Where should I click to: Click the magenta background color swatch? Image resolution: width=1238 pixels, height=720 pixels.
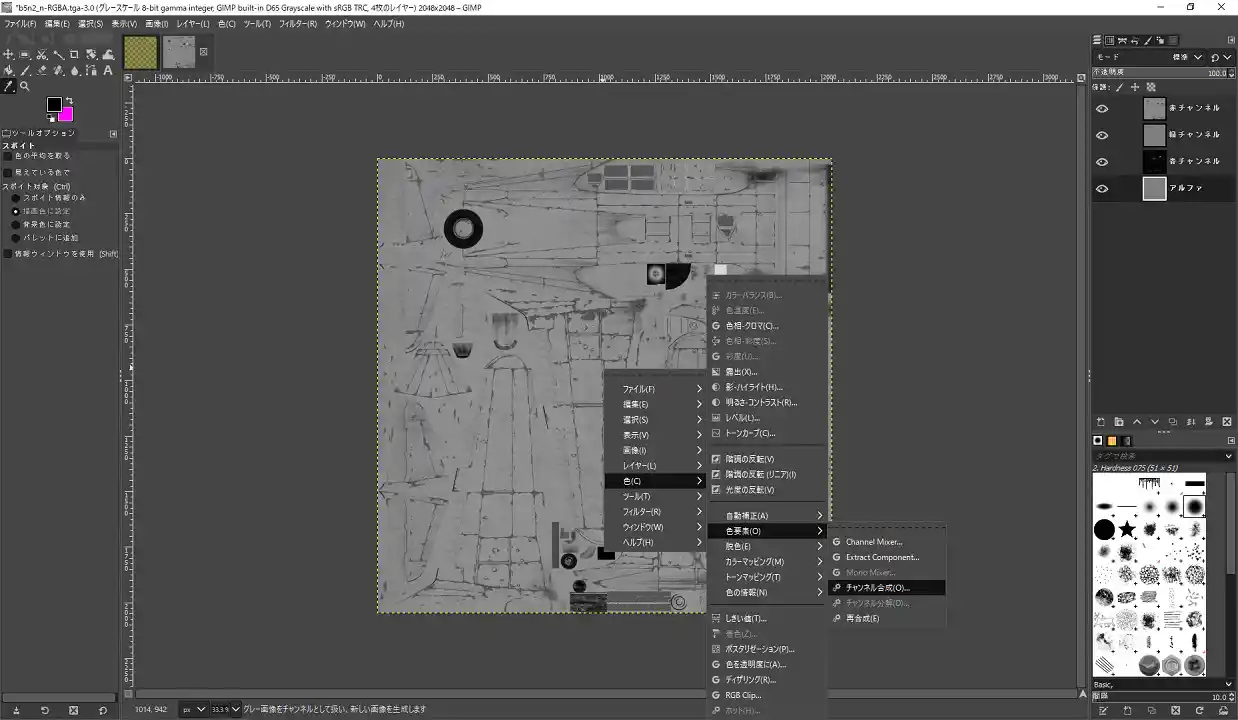[67, 113]
